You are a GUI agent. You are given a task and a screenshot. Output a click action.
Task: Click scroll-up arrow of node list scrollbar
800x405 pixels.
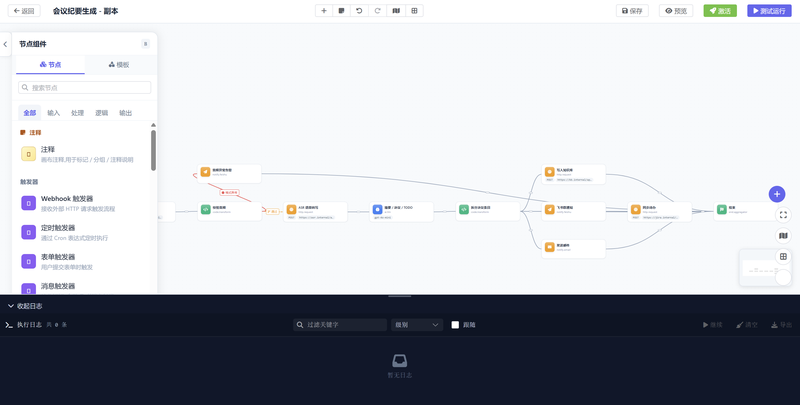[x=154, y=125]
